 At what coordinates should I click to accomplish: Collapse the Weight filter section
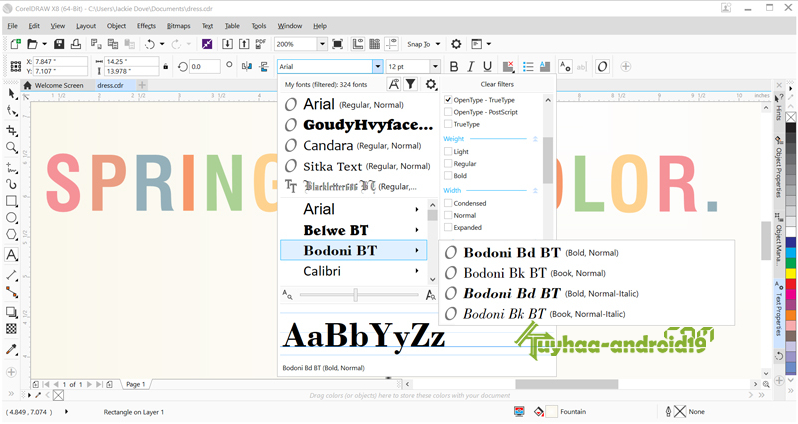coord(535,138)
